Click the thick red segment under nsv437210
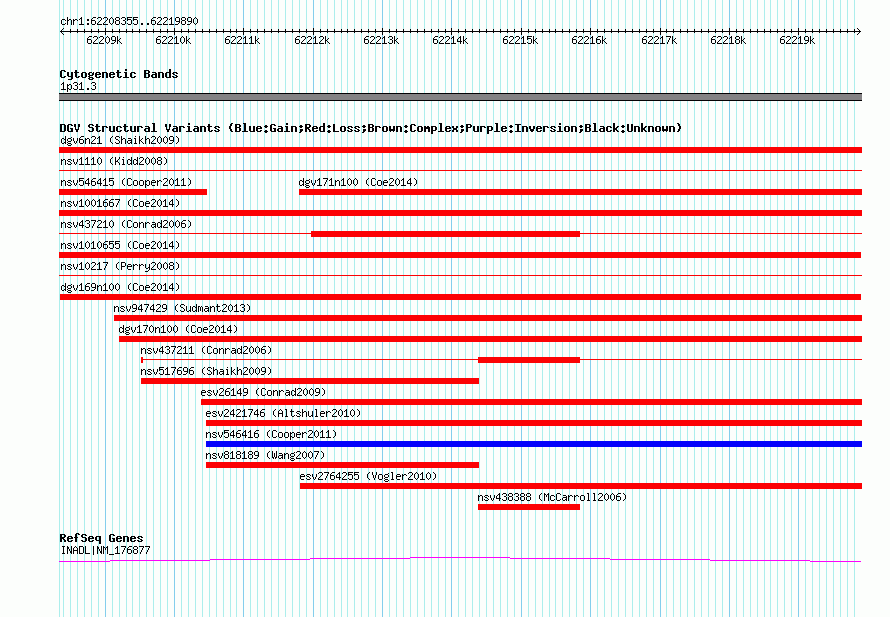The height and width of the screenshot is (617, 890). tap(446, 234)
